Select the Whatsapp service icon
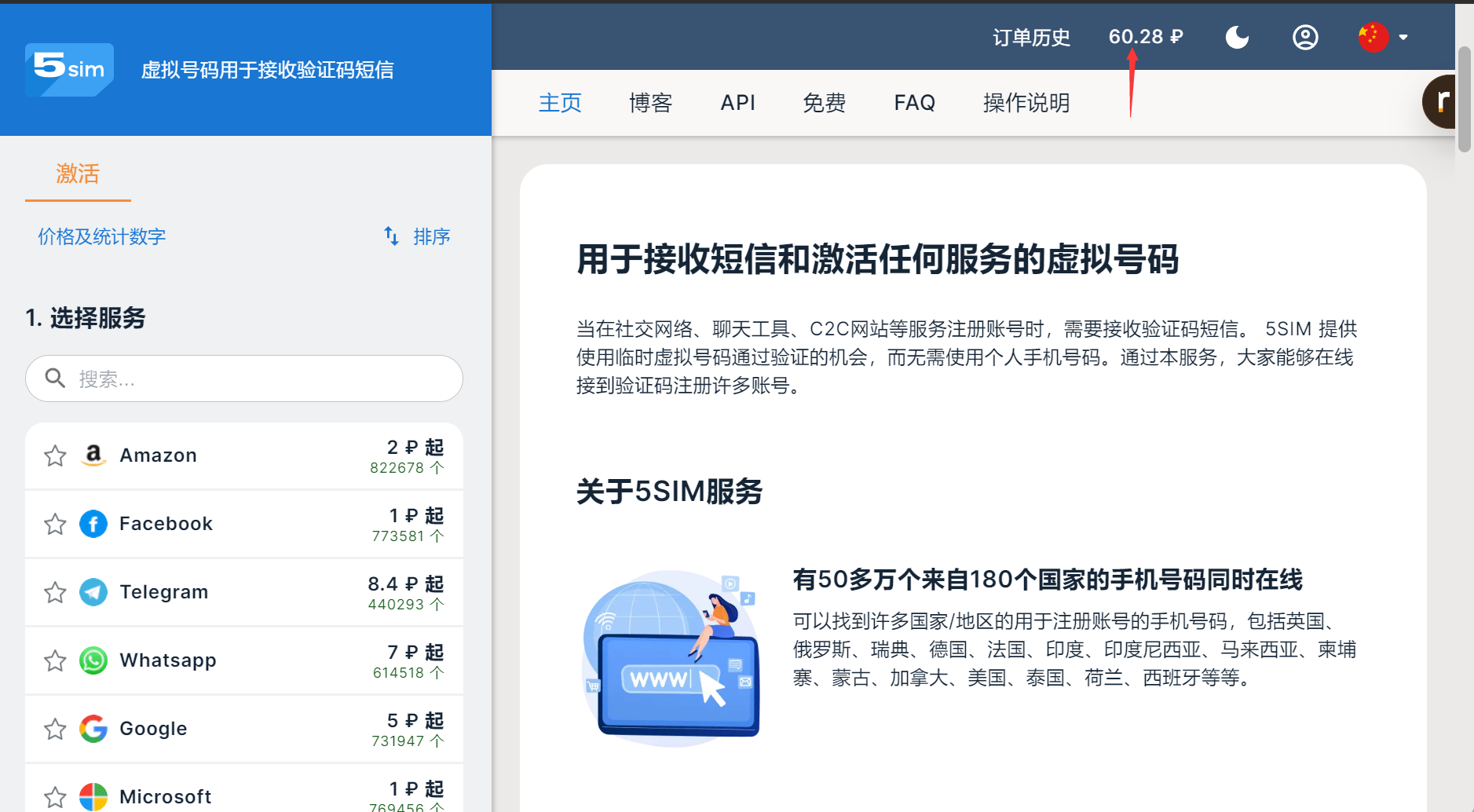The width and height of the screenshot is (1474, 812). click(93, 660)
